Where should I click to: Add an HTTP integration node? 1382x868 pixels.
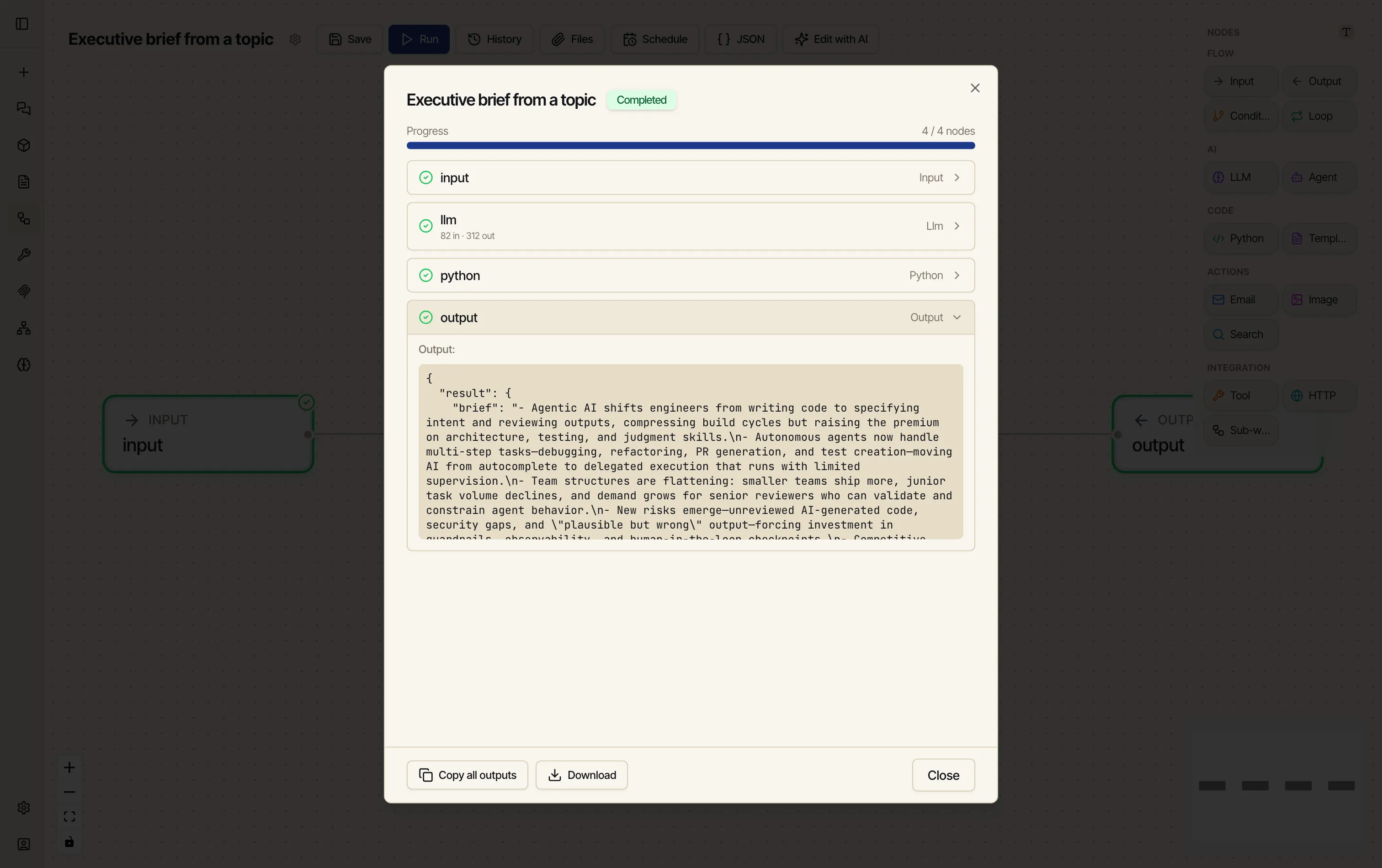point(1319,396)
